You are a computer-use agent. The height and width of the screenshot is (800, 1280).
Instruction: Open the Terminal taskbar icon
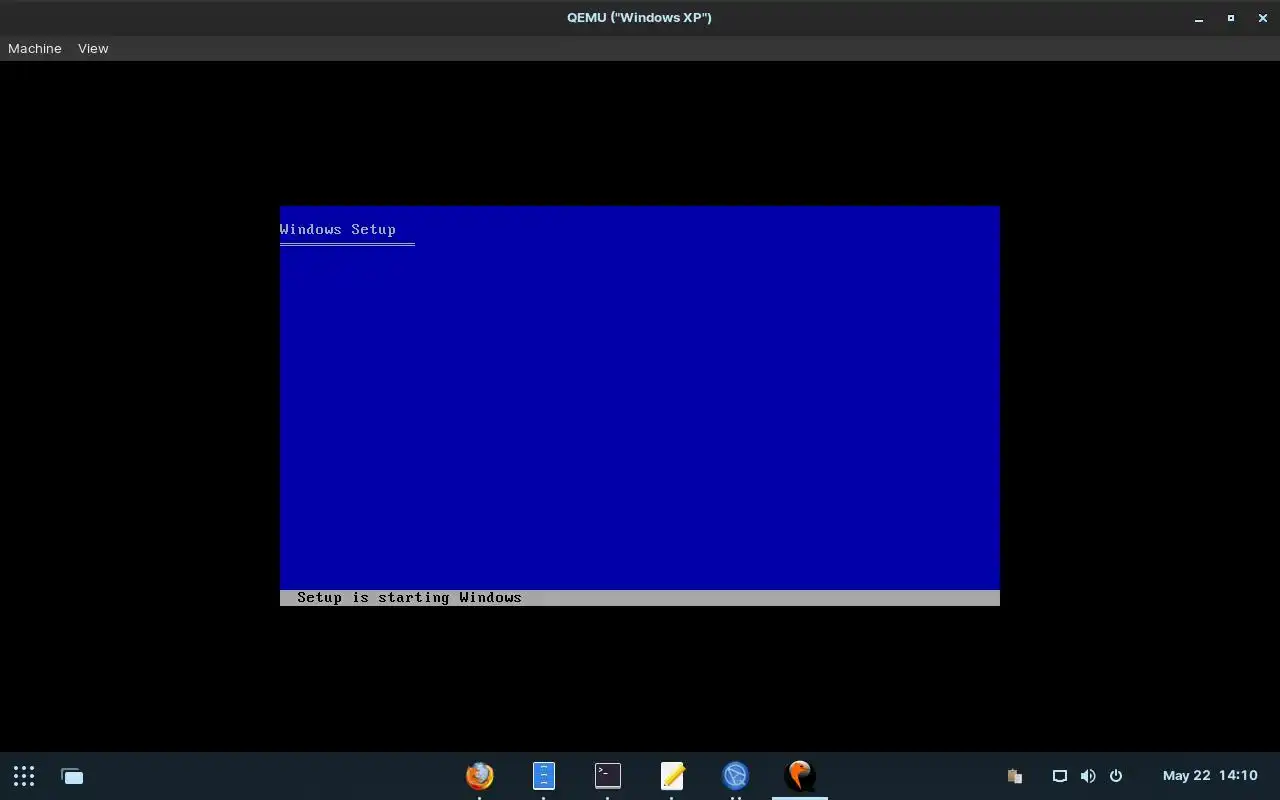tap(608, 775)
